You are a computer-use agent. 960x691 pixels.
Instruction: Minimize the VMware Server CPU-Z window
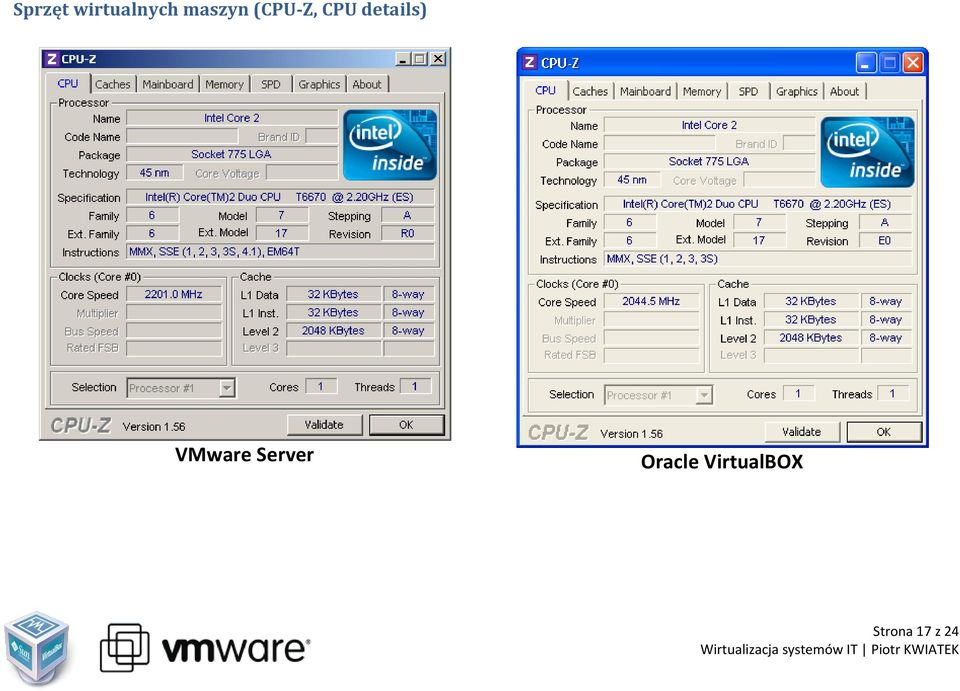point(402,59)
